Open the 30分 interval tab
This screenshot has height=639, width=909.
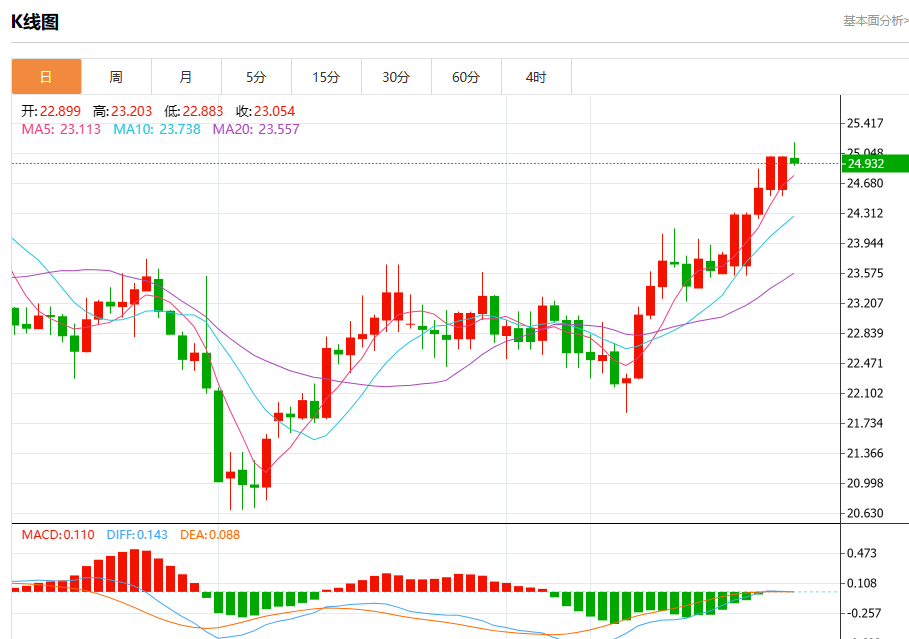[396, 77]
